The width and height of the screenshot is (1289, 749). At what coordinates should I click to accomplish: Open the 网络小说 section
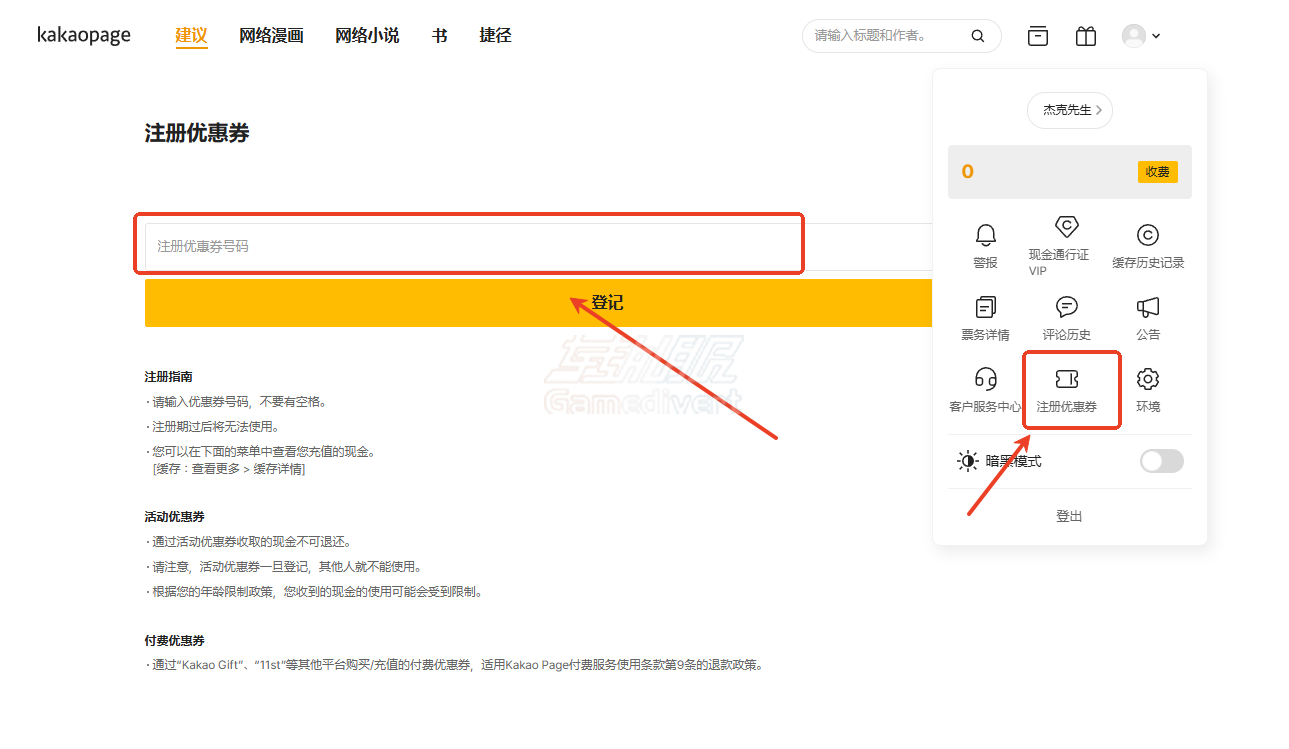(367, 35)
